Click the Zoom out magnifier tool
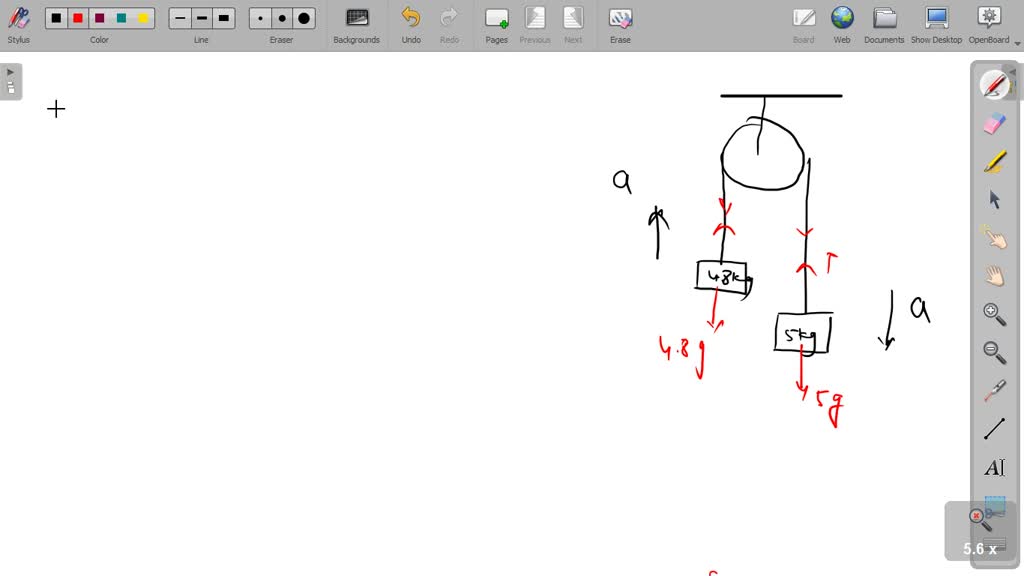The height and width of the screenshot is (576, 1024). 994,352
